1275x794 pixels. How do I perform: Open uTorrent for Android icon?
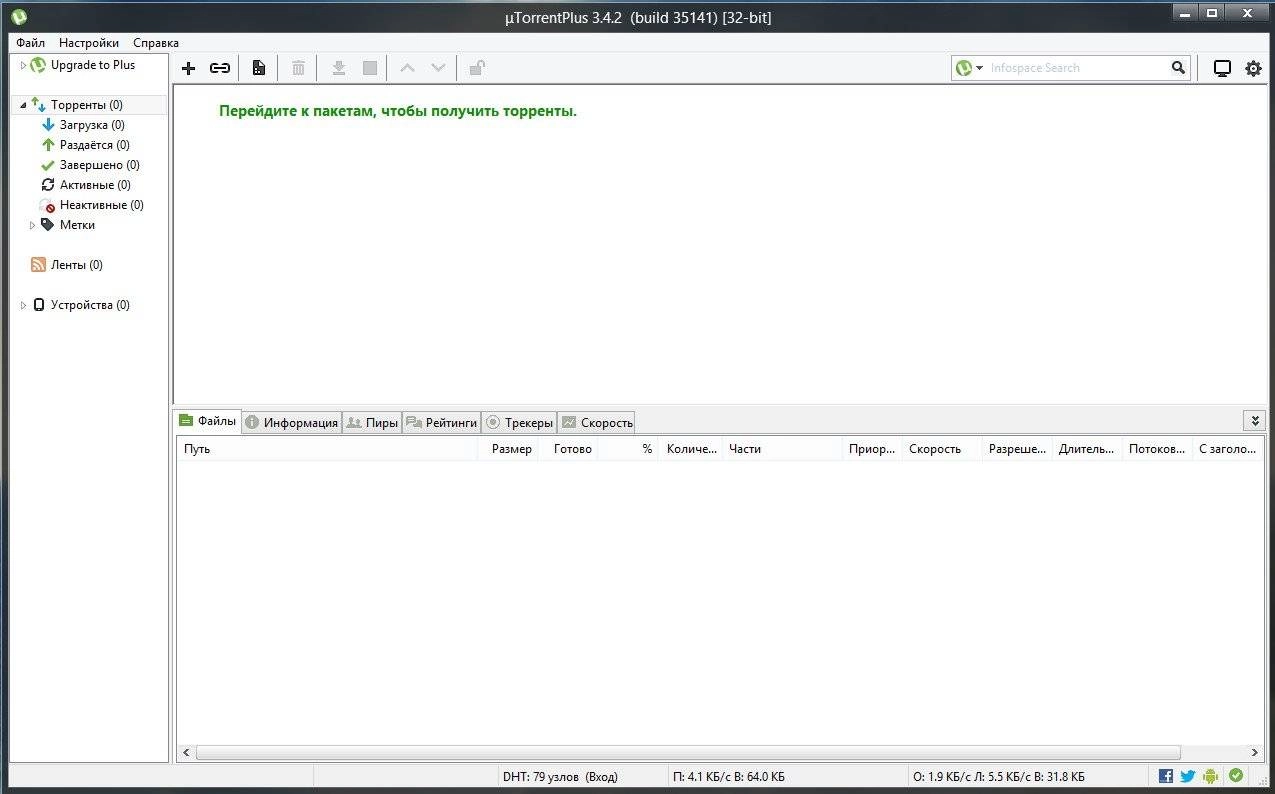coord(1211,775)
